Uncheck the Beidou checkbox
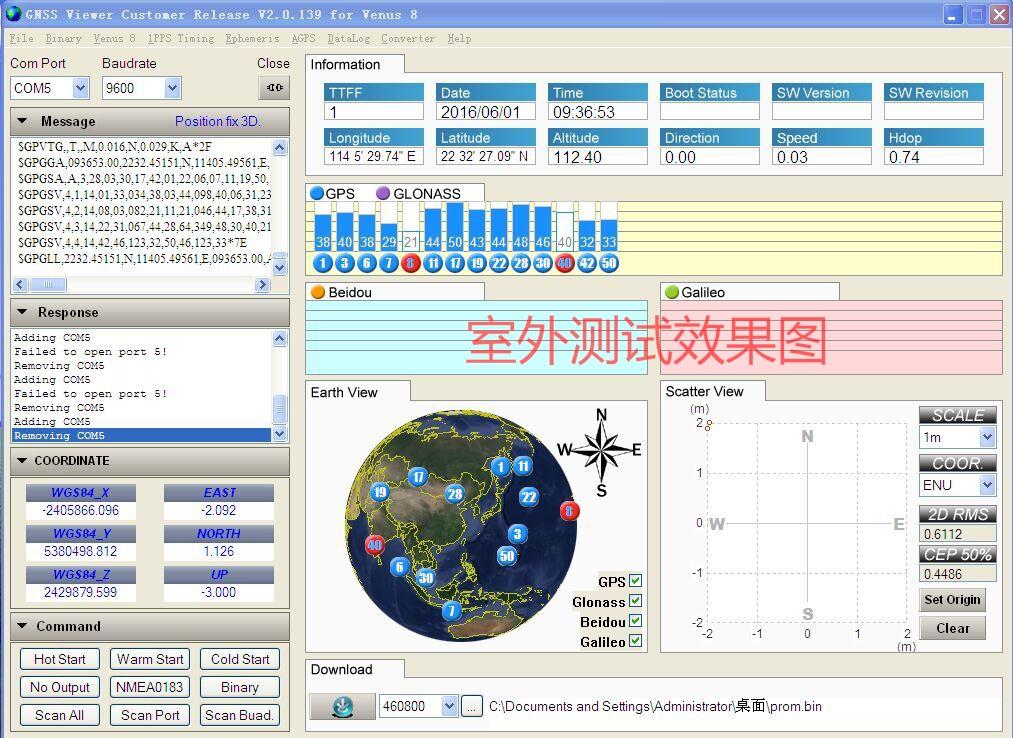1013x738 pixels. click(636, 621)
